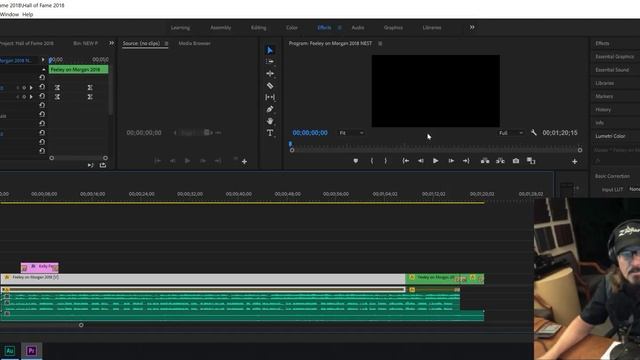Open the History panel

pyautogui.click(x=603, y=109)
